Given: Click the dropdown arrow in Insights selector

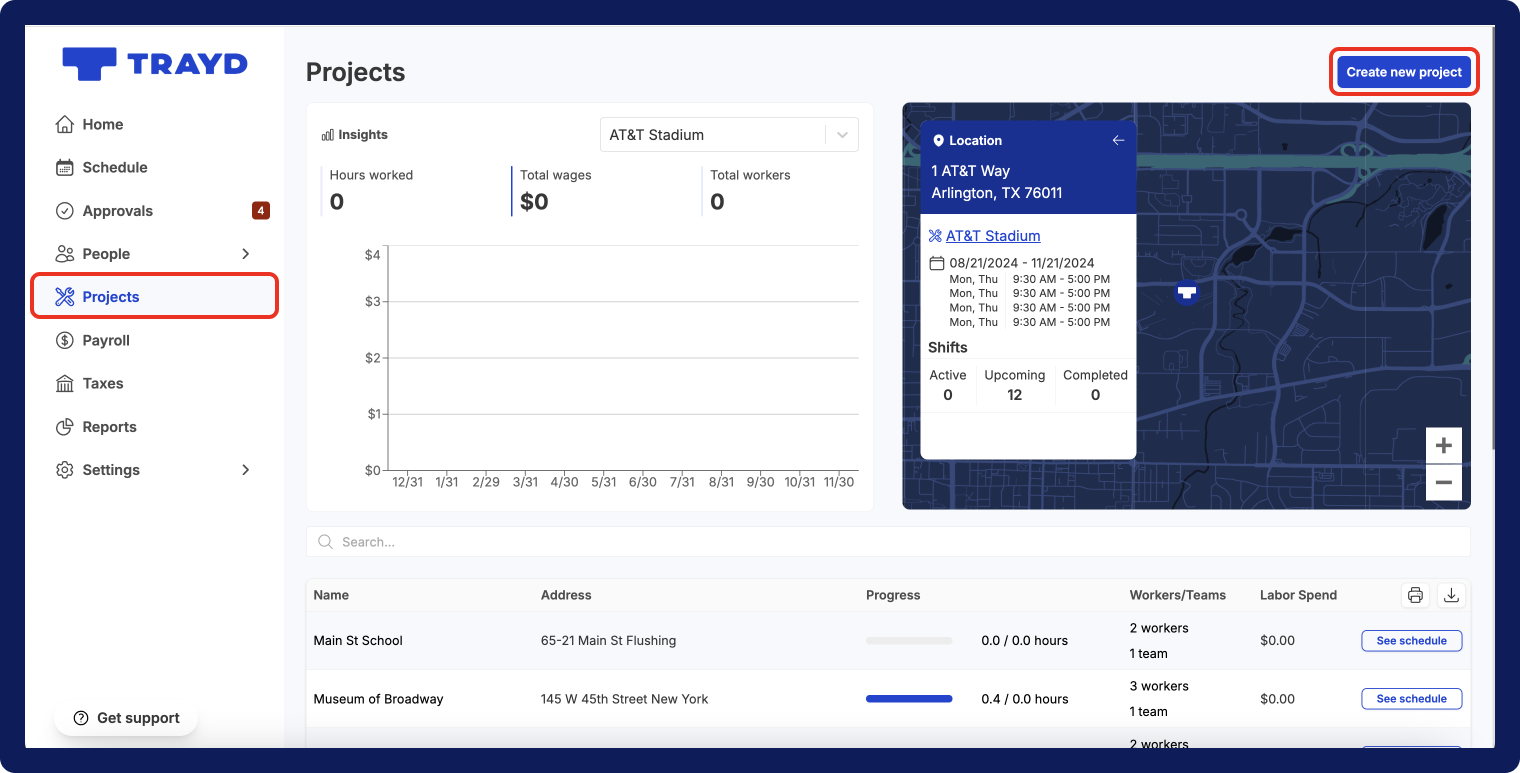Looking at the screenshot, I should [x=842, y=135].
